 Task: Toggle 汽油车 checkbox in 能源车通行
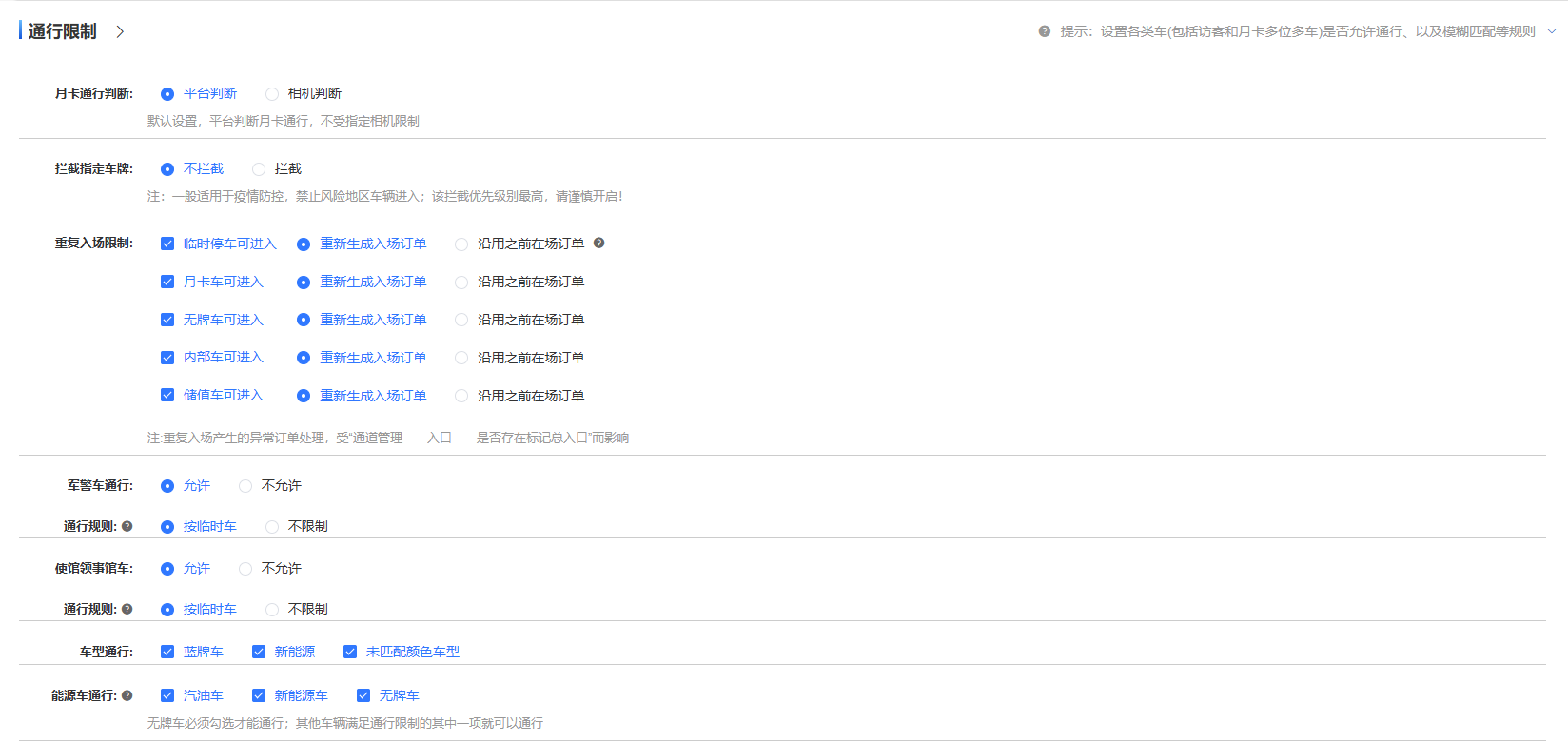(167, 695)
